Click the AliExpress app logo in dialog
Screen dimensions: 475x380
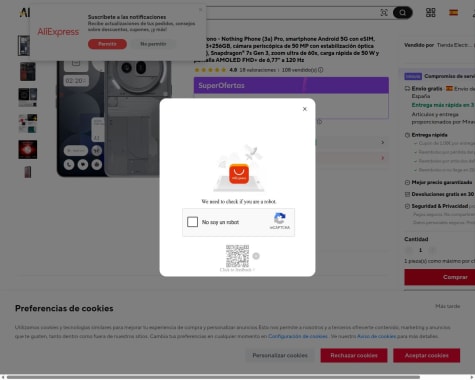tap(239, 174)
